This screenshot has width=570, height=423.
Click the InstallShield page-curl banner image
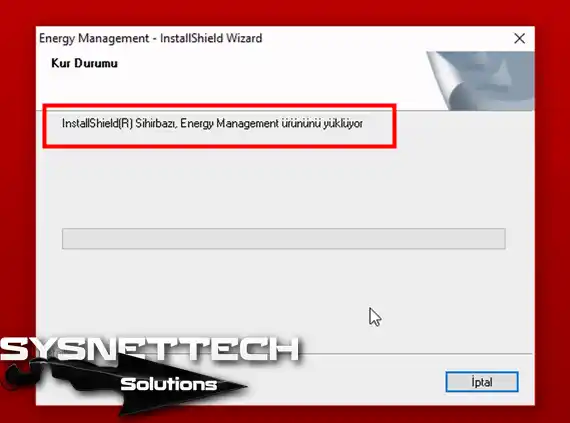tap(480, 81)
